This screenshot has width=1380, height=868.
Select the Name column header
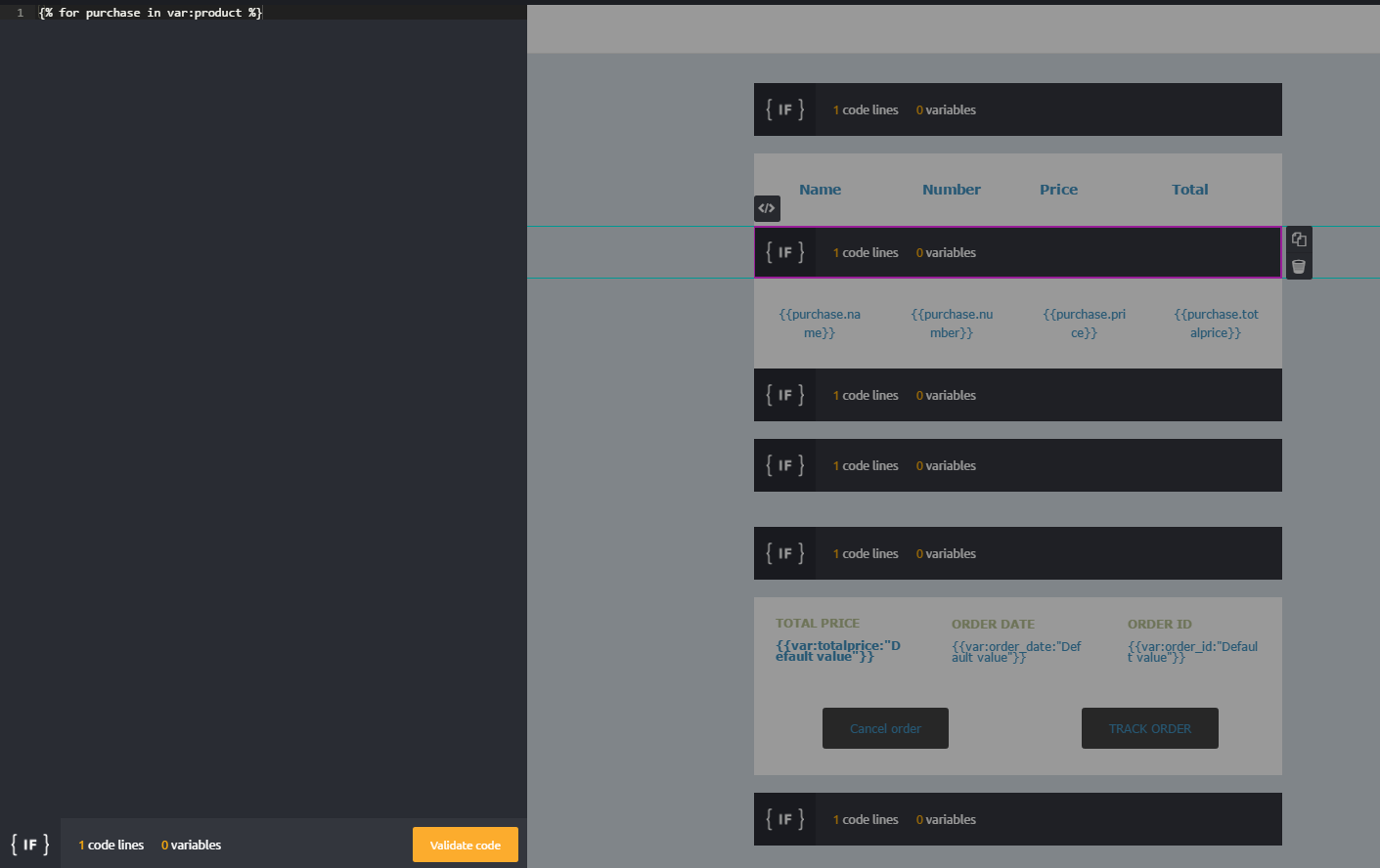tap(820, 190)
